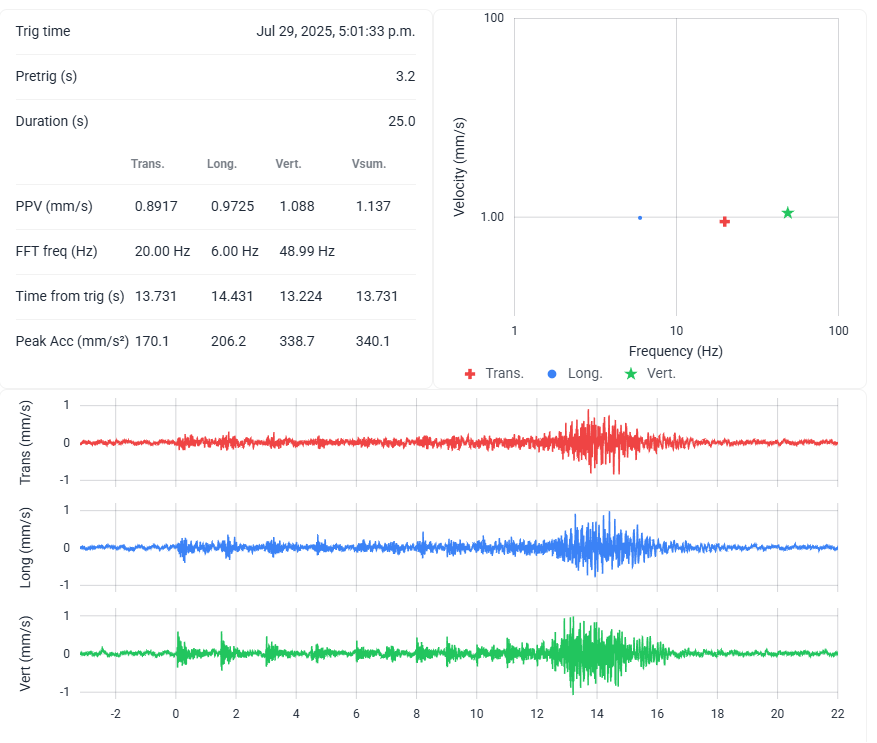Click the blue circle Long. legend icon
The height and width of the screenshot is (743, 877).
(x=552, y=373)
